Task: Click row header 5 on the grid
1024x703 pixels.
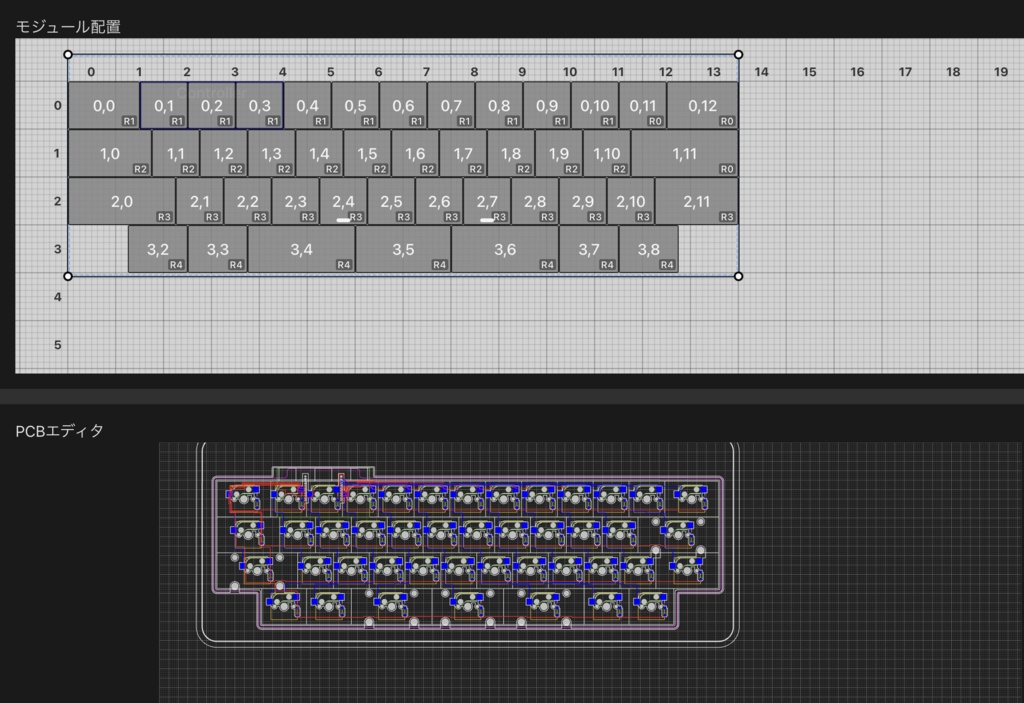Action: point(57,345)
